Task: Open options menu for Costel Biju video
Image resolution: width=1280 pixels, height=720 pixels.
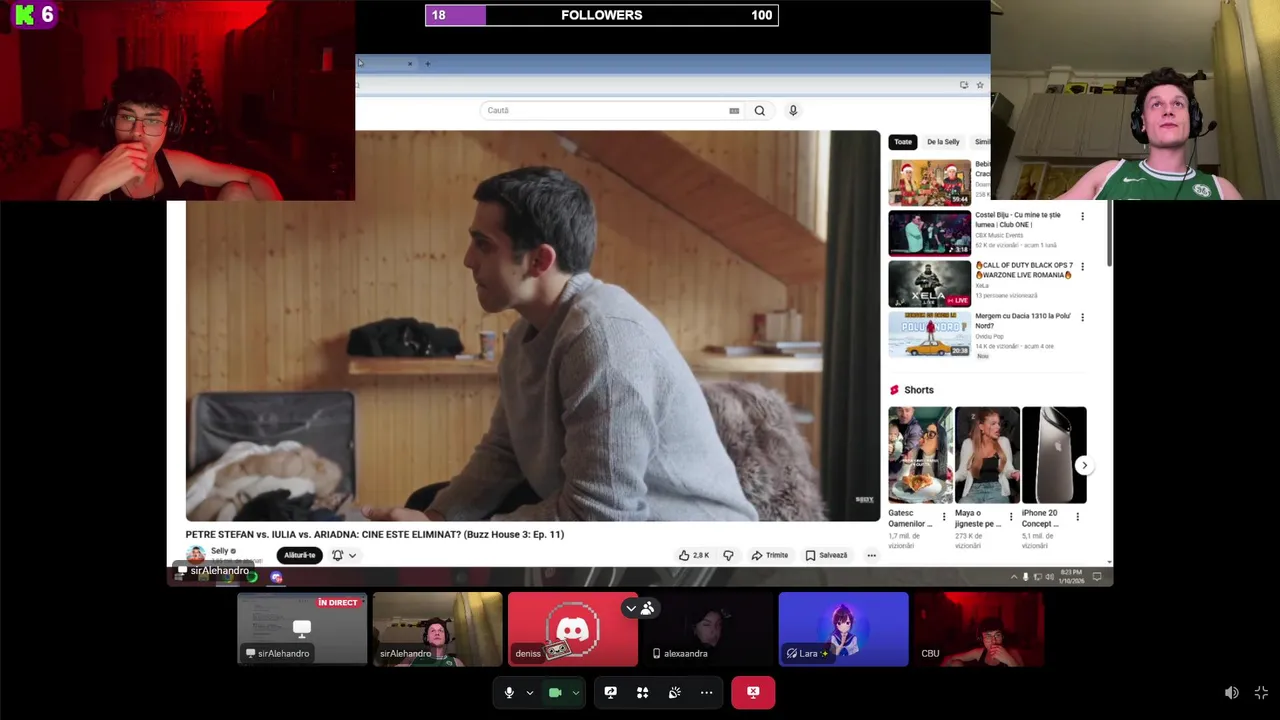Action: pos(1082,216)
